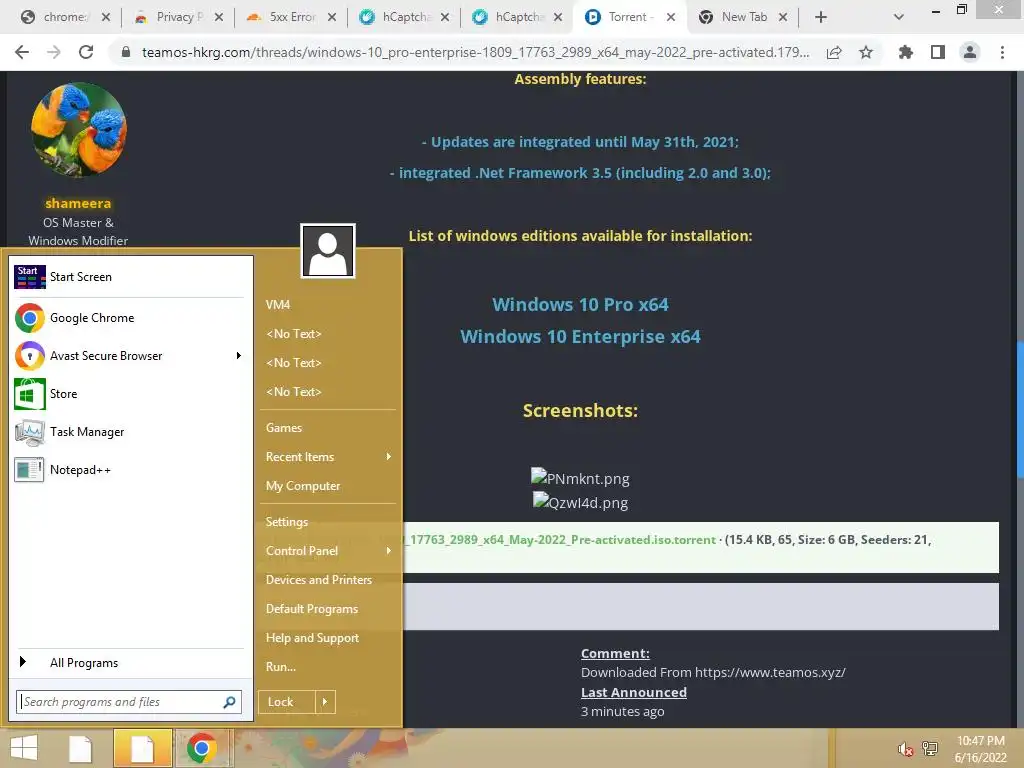
Task: Click the search magnifier icon in start menu
Action: pos(229,702)
